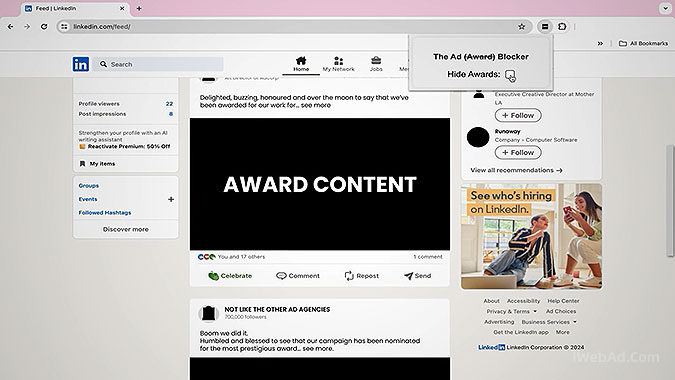
Task: Bookmark page with star icon
Action: click(521, 27)
